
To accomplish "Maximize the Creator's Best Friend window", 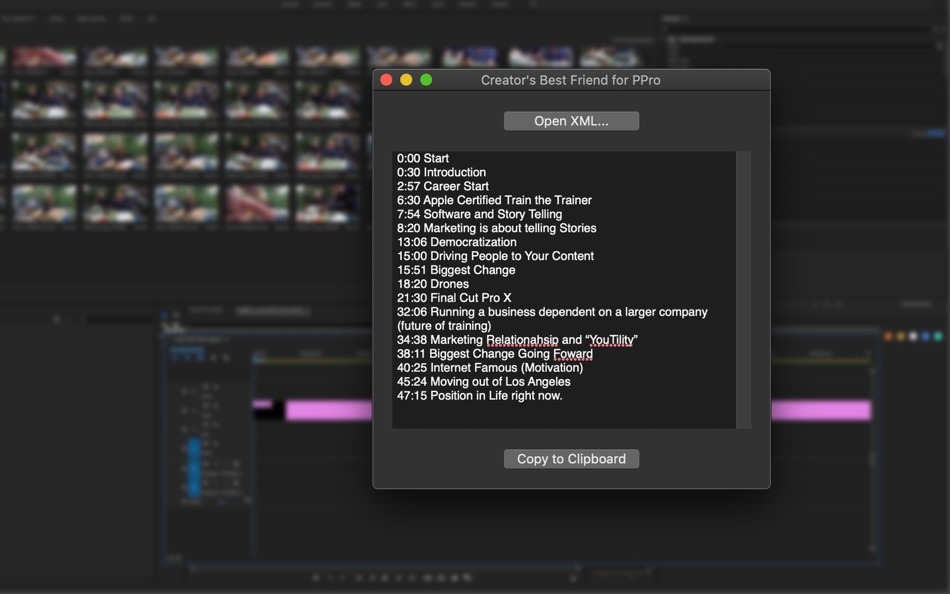I will 426,80.
